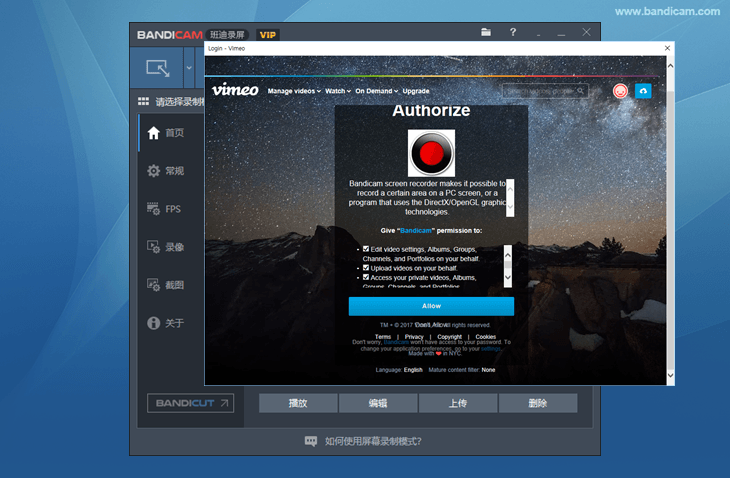
Task: Click the Allow button
Action: pyautogui.click(x=431, y=306)
